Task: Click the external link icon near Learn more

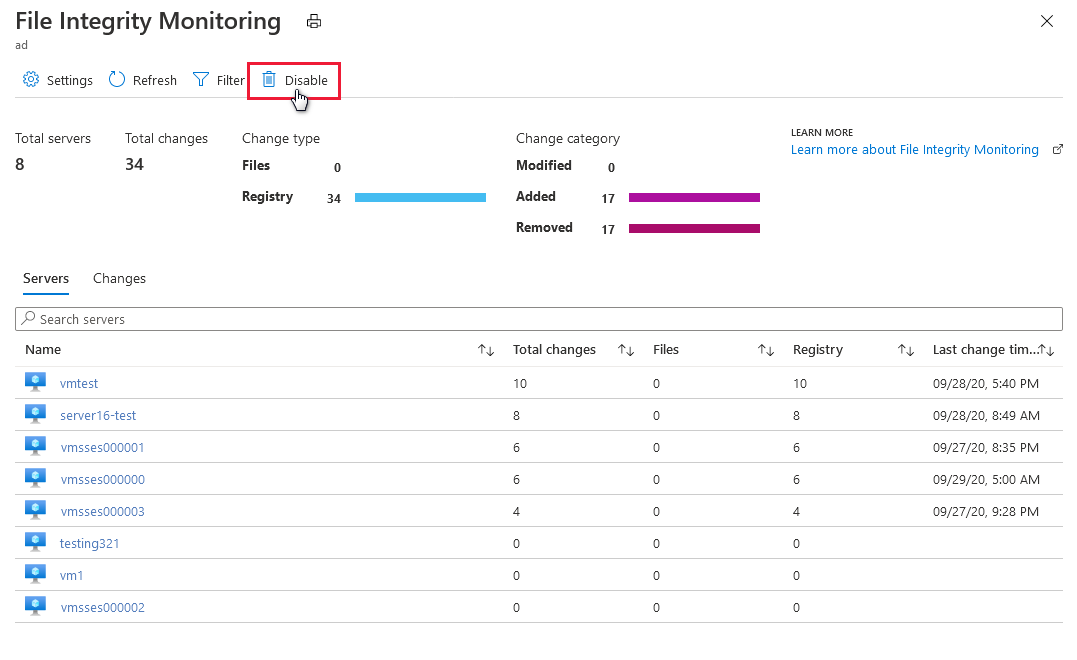Action: 1058,150
